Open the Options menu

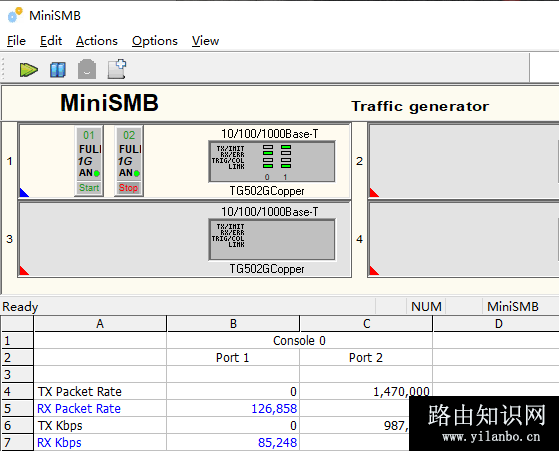coord(155,41)
